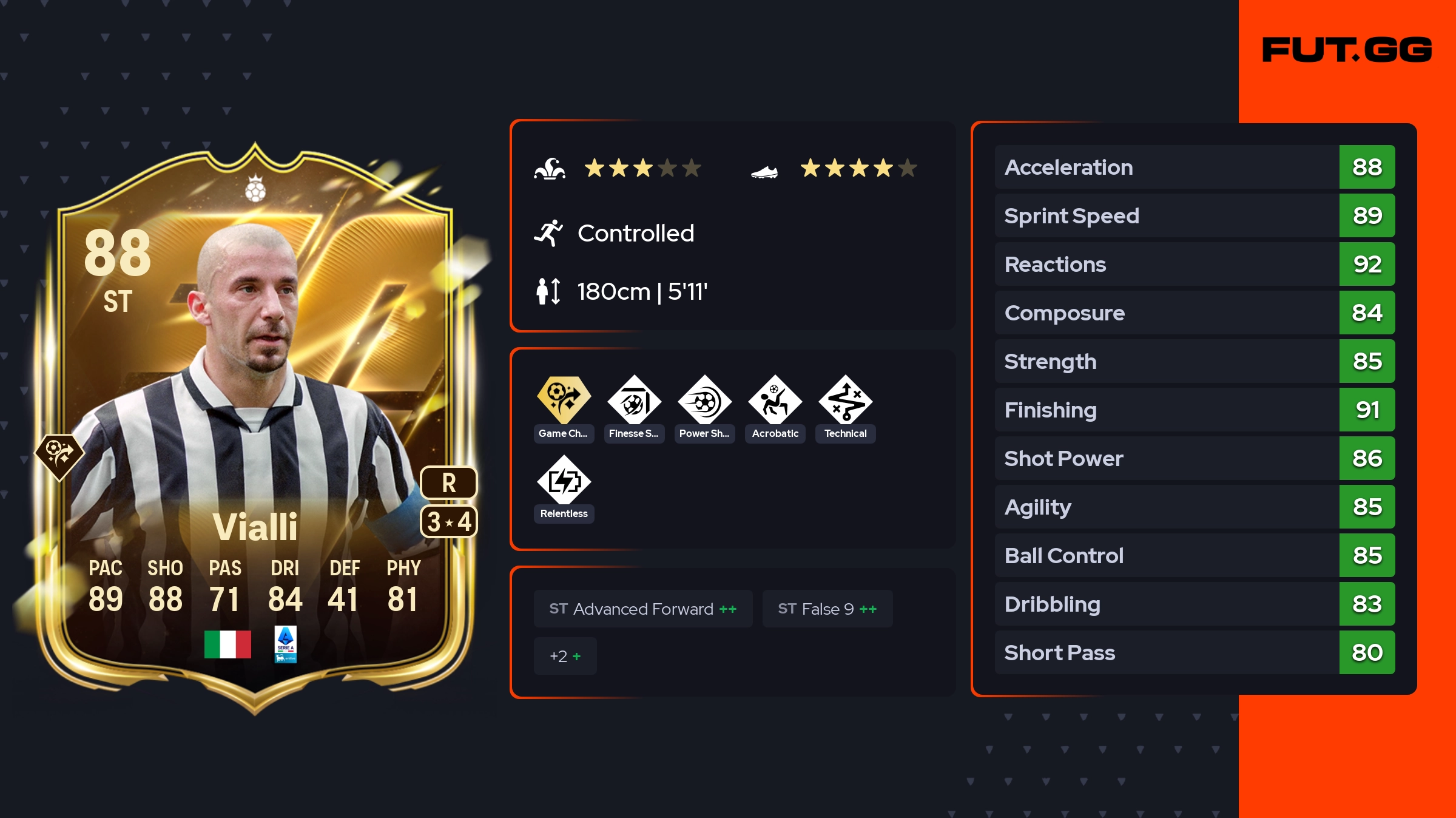
Task: Click the Serie A league badge
Action: tap(285, 644)
